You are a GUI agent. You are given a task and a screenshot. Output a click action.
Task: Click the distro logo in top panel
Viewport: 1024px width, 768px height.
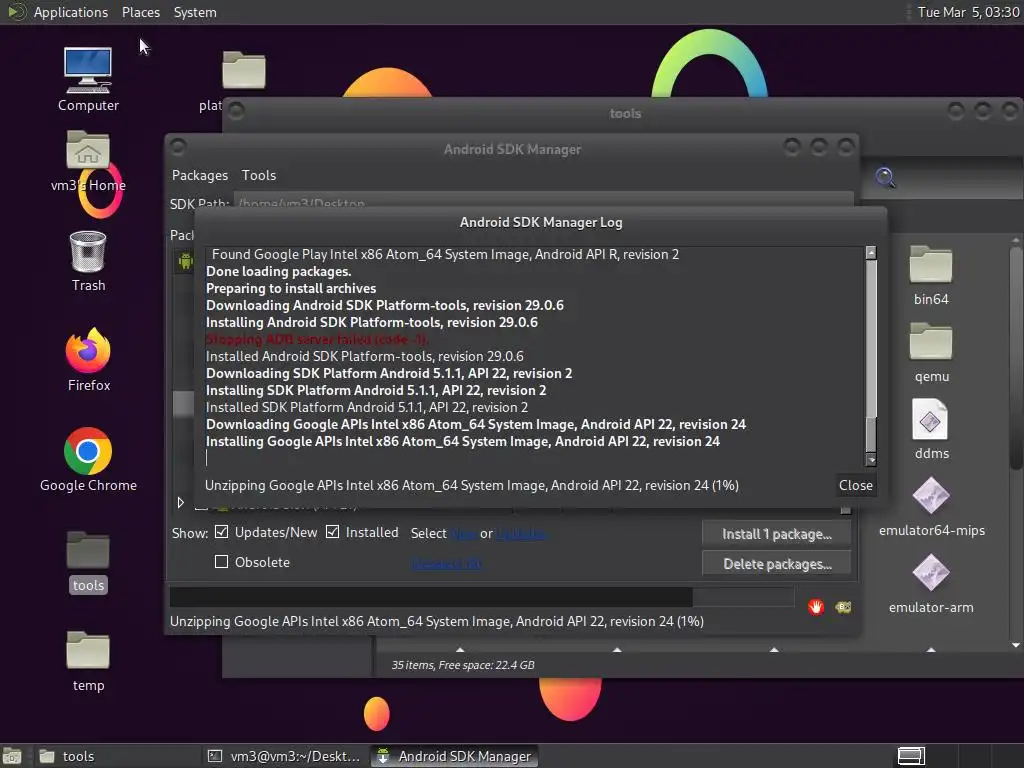point(16,12)
